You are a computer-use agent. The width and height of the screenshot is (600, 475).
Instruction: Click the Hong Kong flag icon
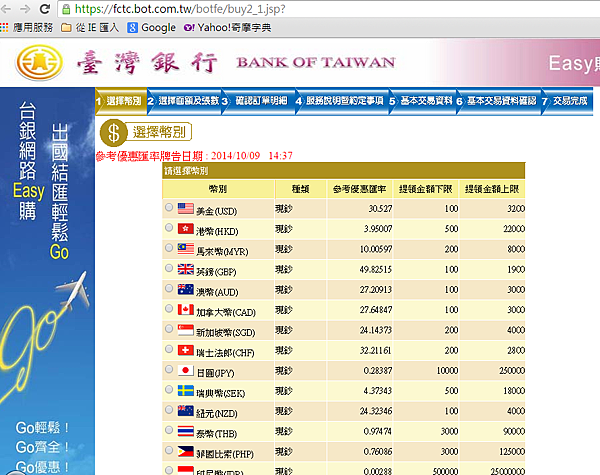[x=186, y=229]
